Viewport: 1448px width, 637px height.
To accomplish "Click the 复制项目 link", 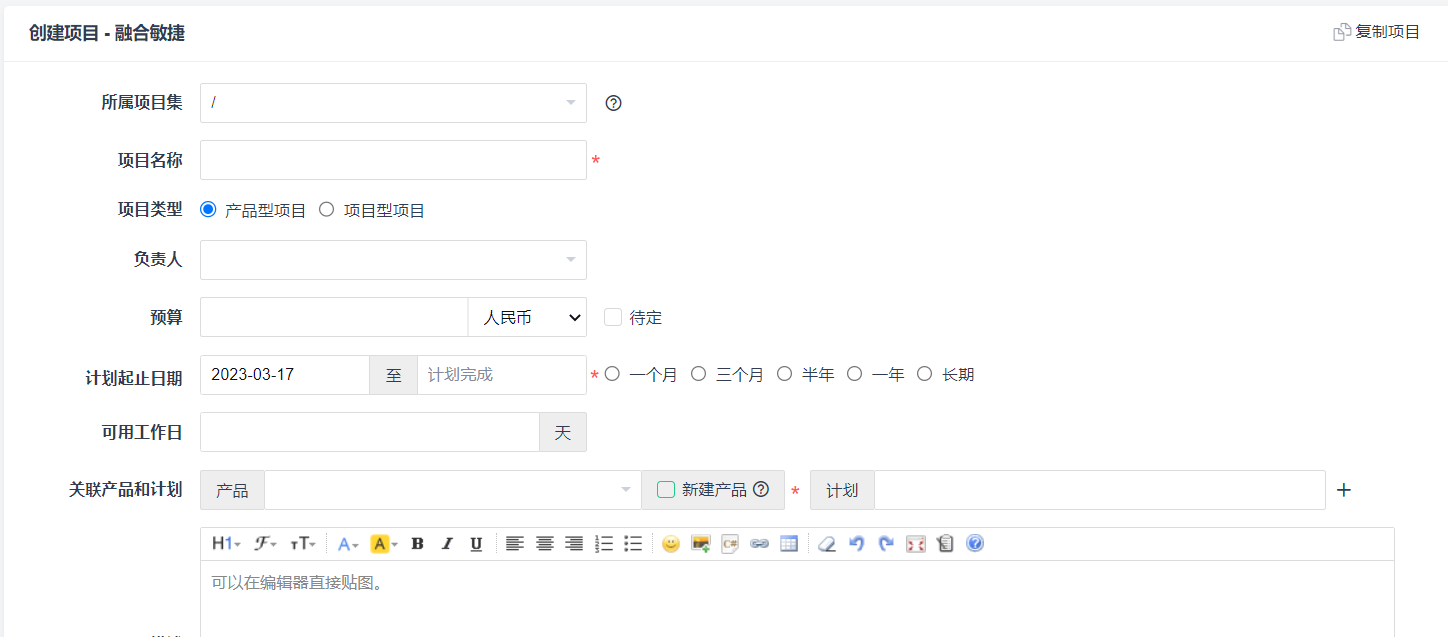I will tap(1377, 32).
